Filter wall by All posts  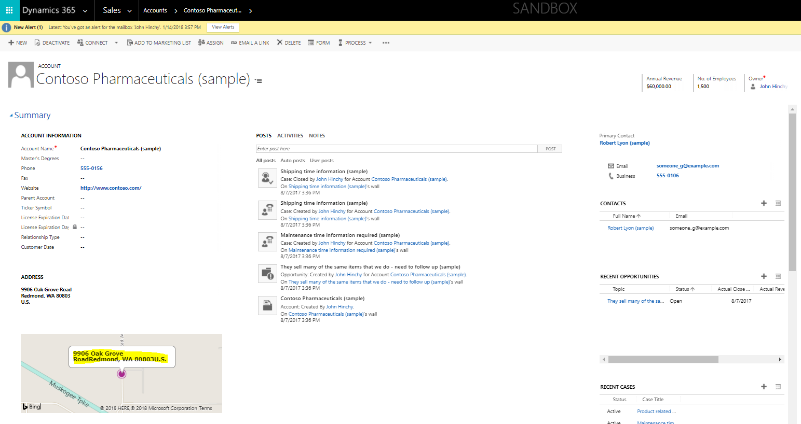pos(266,160)
